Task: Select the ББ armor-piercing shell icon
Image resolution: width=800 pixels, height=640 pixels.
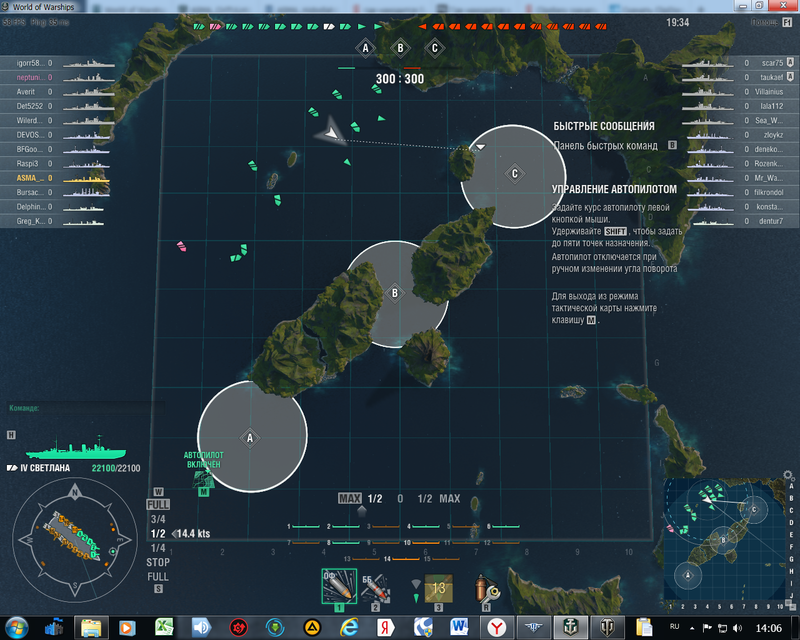Action: [375, 588]
